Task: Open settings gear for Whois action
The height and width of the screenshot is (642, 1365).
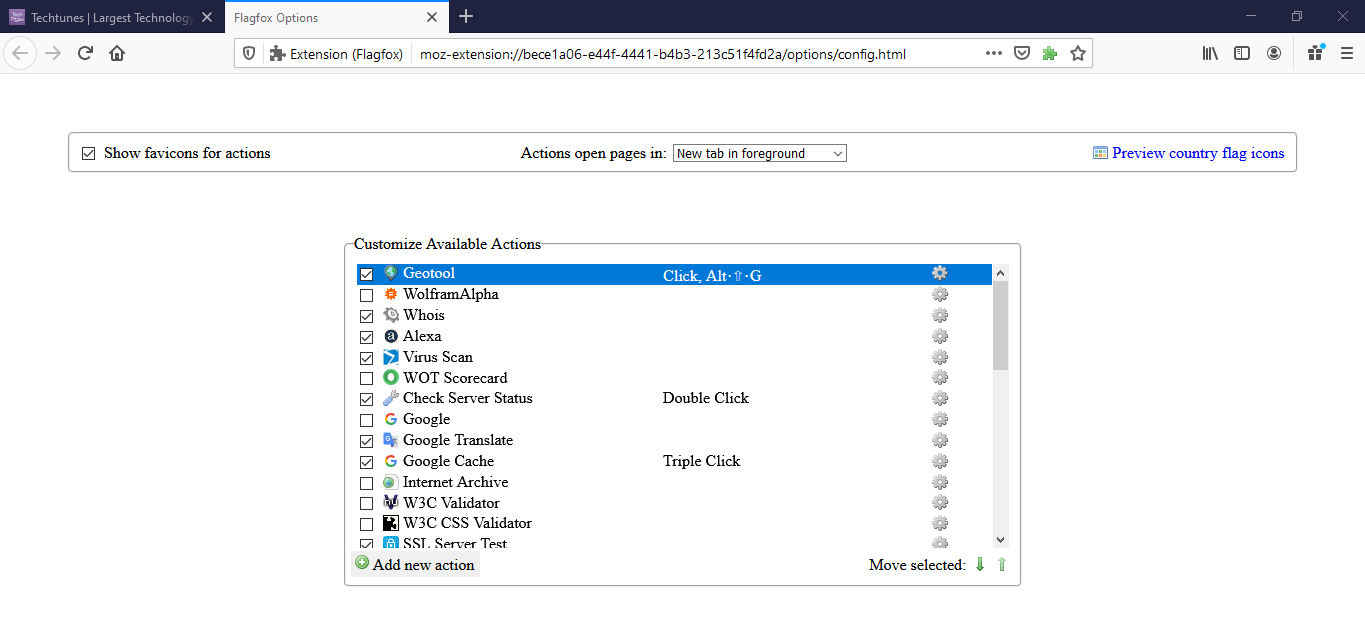Action: (x=939, y=315)
